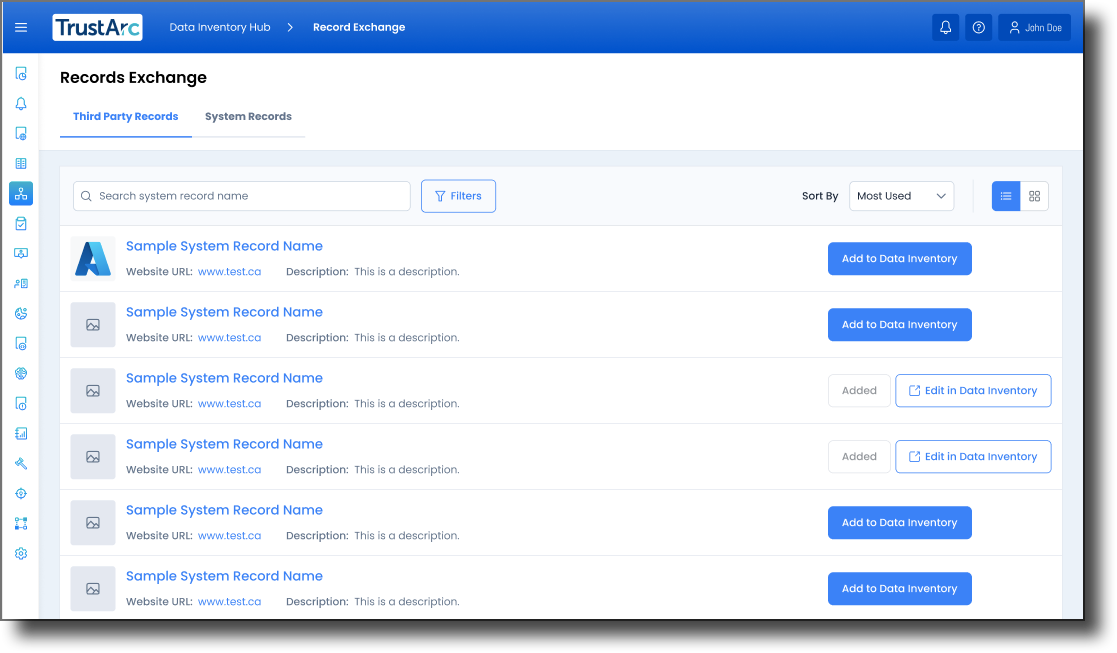Open the cookie icon in sidebar

[21, 314]
